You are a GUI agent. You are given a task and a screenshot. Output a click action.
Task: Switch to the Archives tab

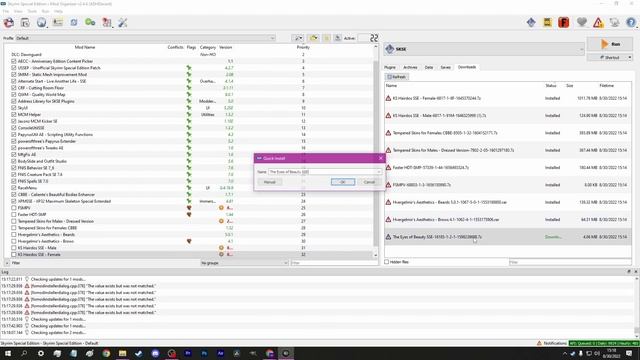(410, 67)
